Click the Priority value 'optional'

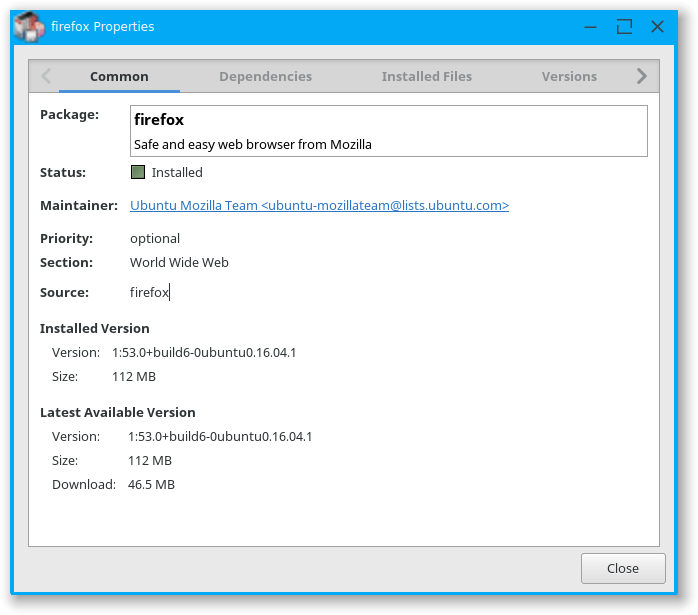[x=155, y=238]
